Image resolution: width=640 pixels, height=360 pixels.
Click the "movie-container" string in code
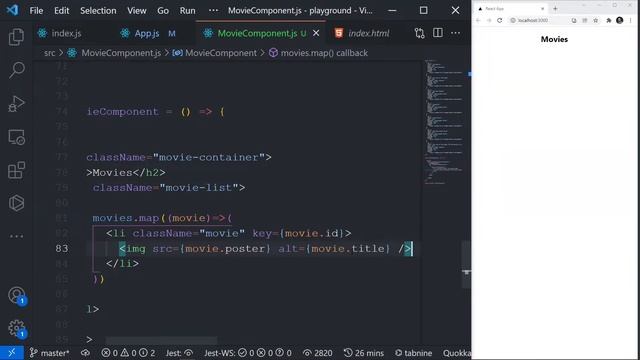[209, 158]
